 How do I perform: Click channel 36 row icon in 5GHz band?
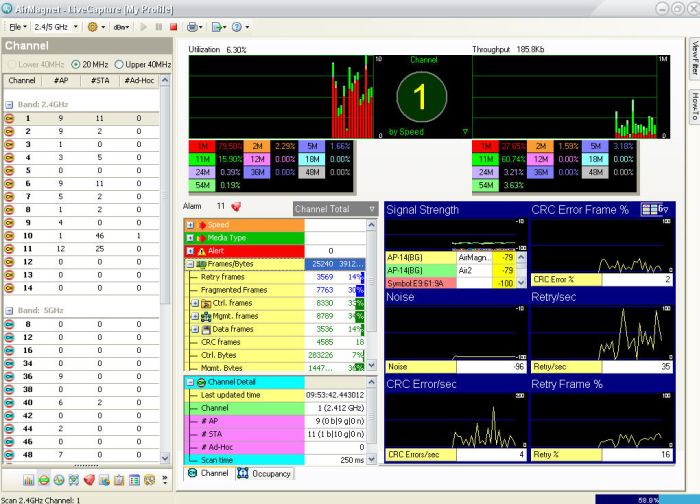[x=9, y=376]
